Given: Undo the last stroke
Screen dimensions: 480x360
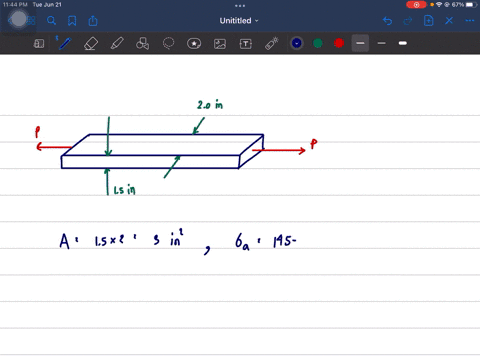Looking at the screenshot, I should coord(387,21).
